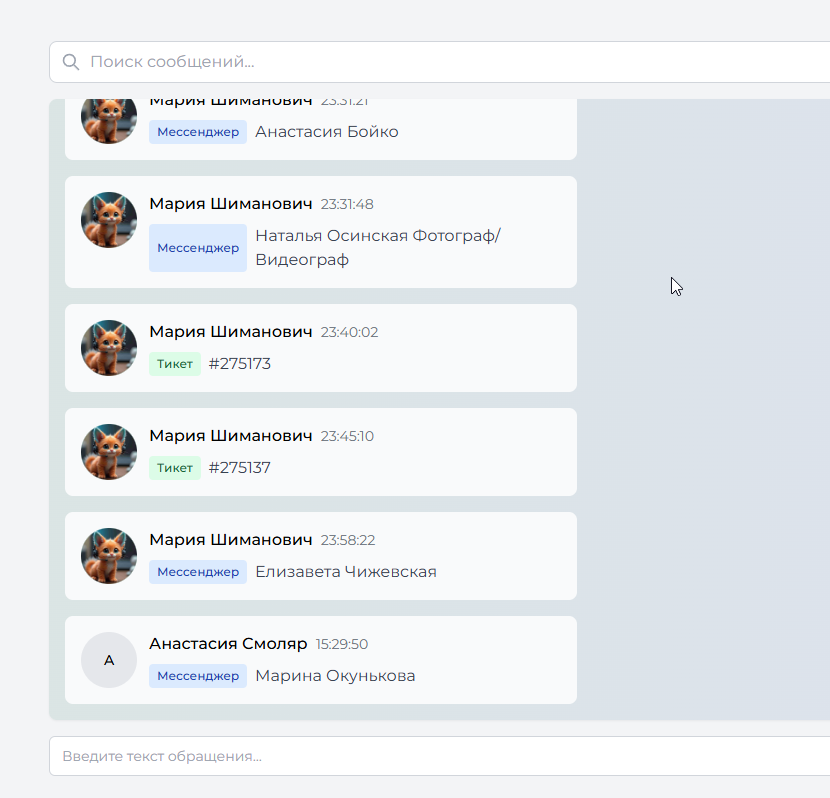
Task: Select the text Анастасия Бойко
Action: pos(327,131)
